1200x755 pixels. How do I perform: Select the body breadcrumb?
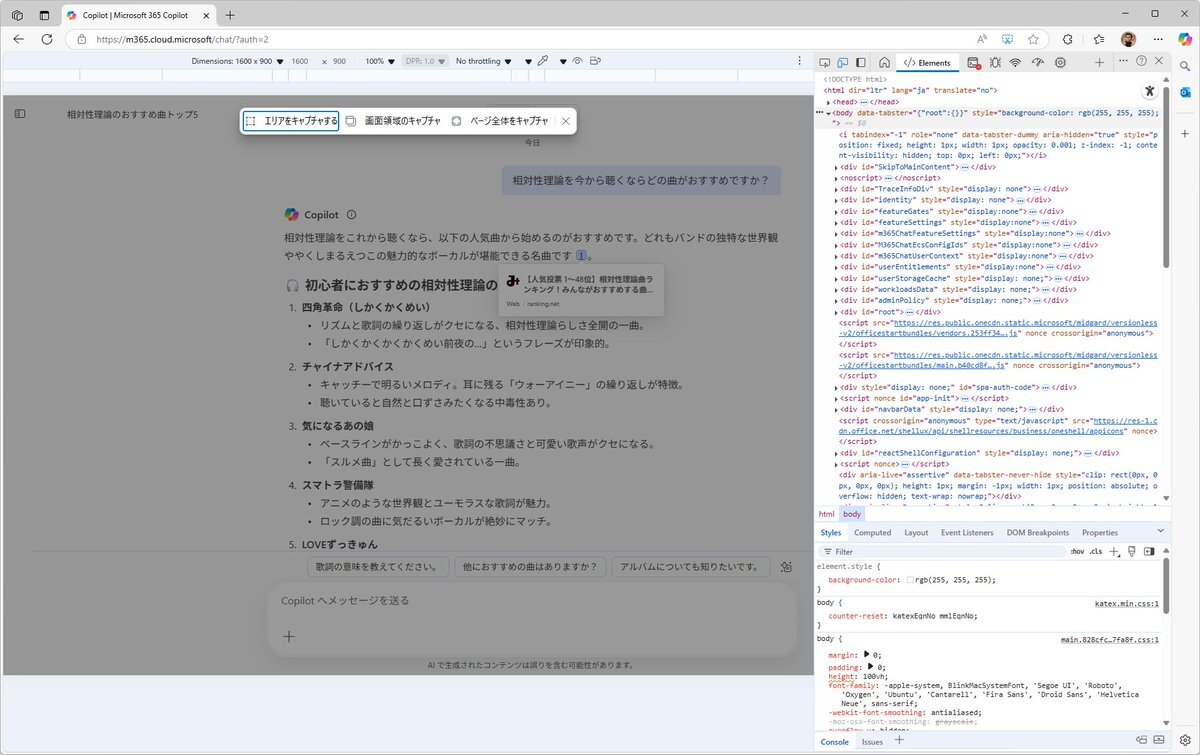point(851,514)
